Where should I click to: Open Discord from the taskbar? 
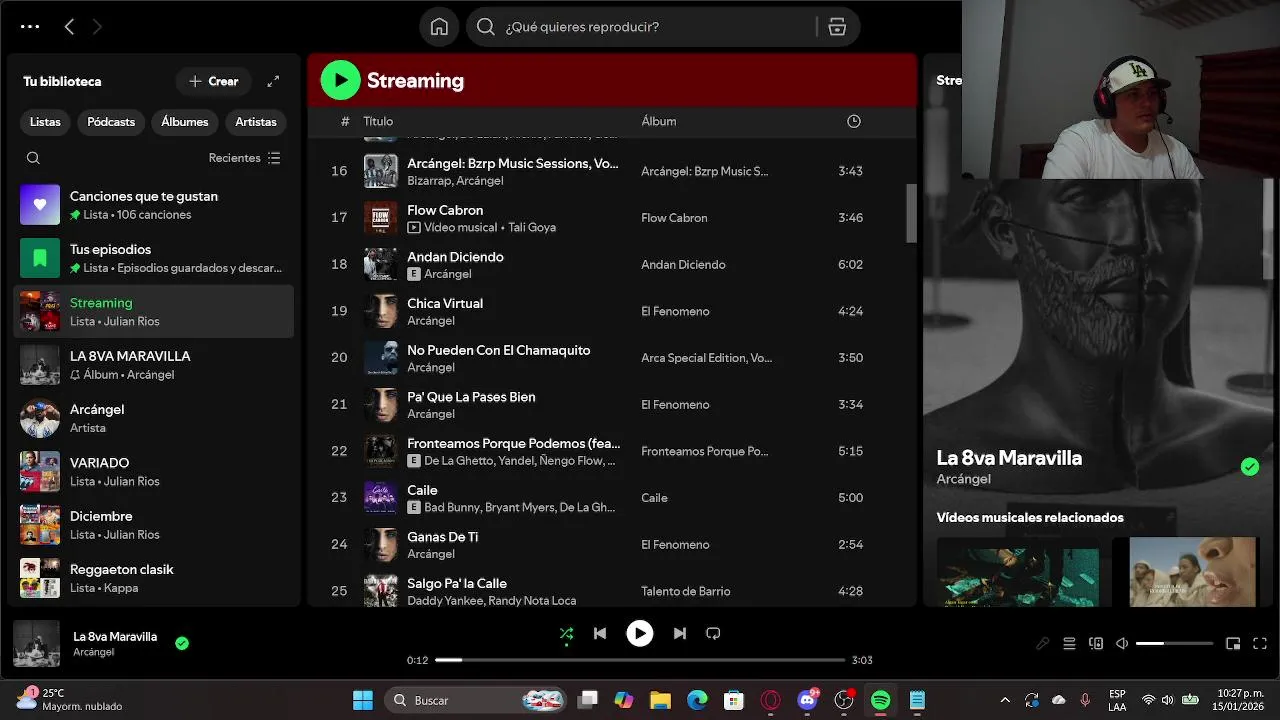pos(808,700)
